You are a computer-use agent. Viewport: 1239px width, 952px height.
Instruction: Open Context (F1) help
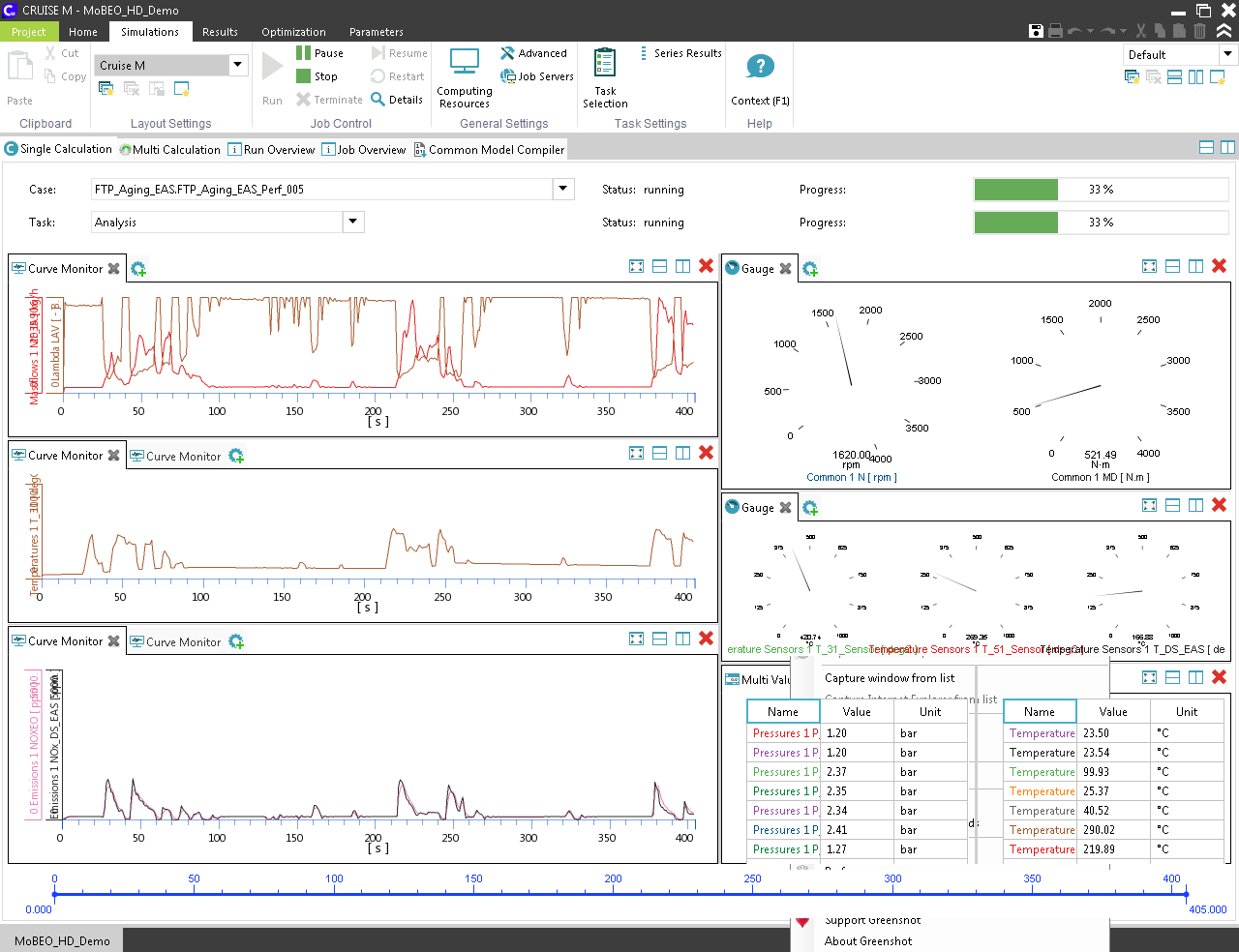tap(760, 78)
